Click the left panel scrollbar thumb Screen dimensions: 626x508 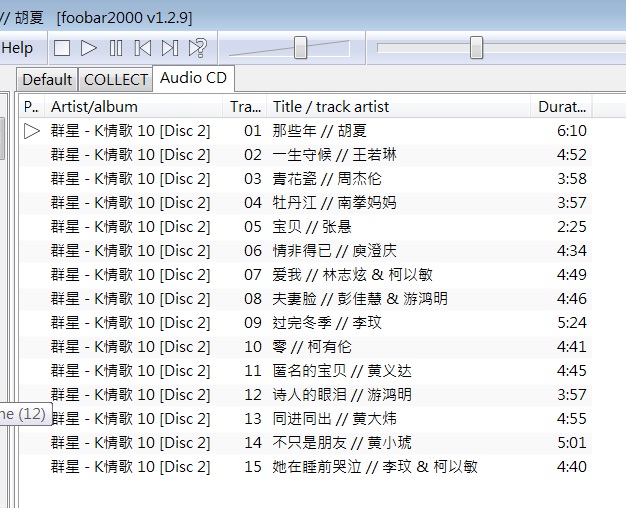click(x=2, y=138)
